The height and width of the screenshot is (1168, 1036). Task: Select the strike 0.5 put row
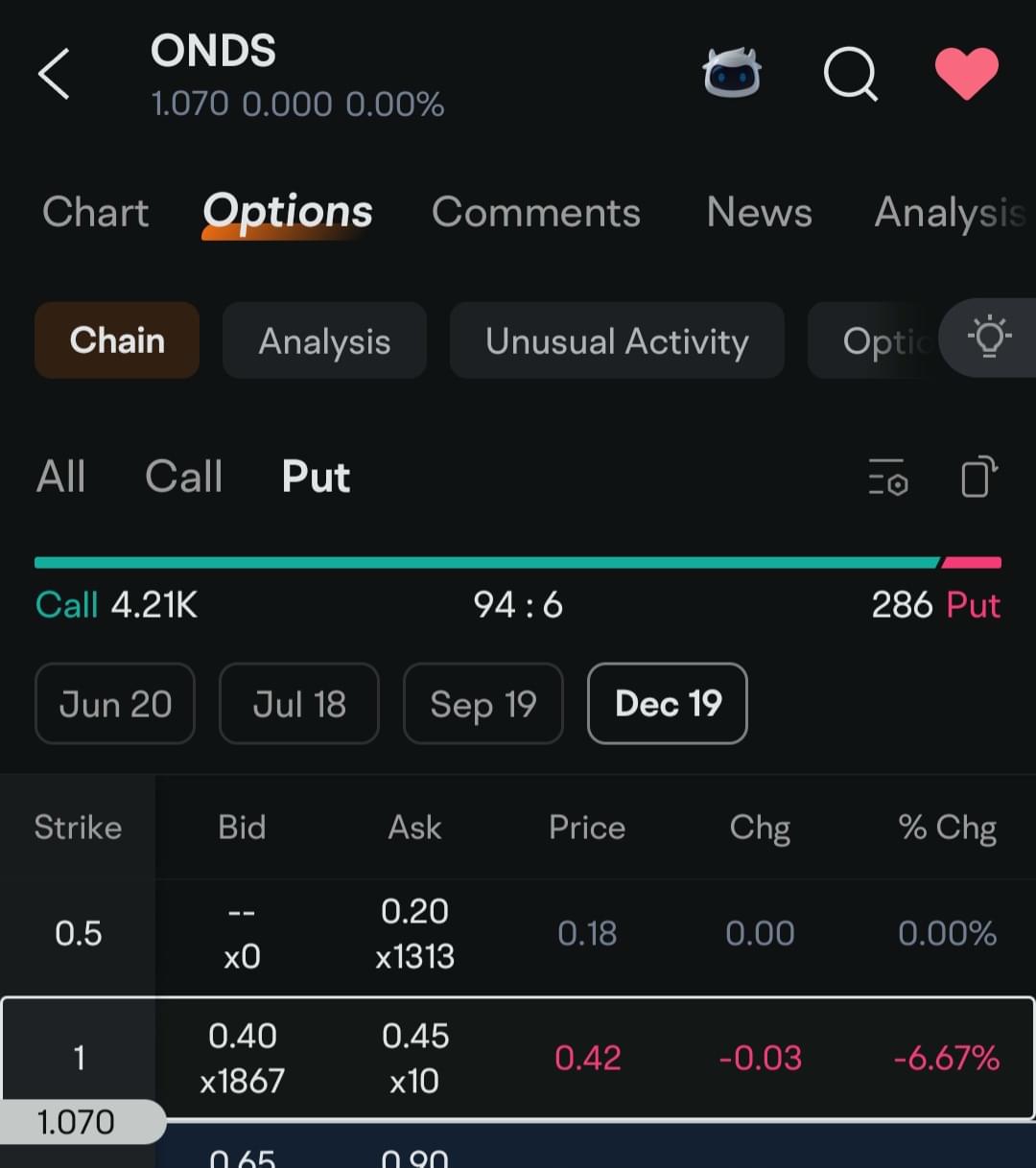(x=518, y=934)
